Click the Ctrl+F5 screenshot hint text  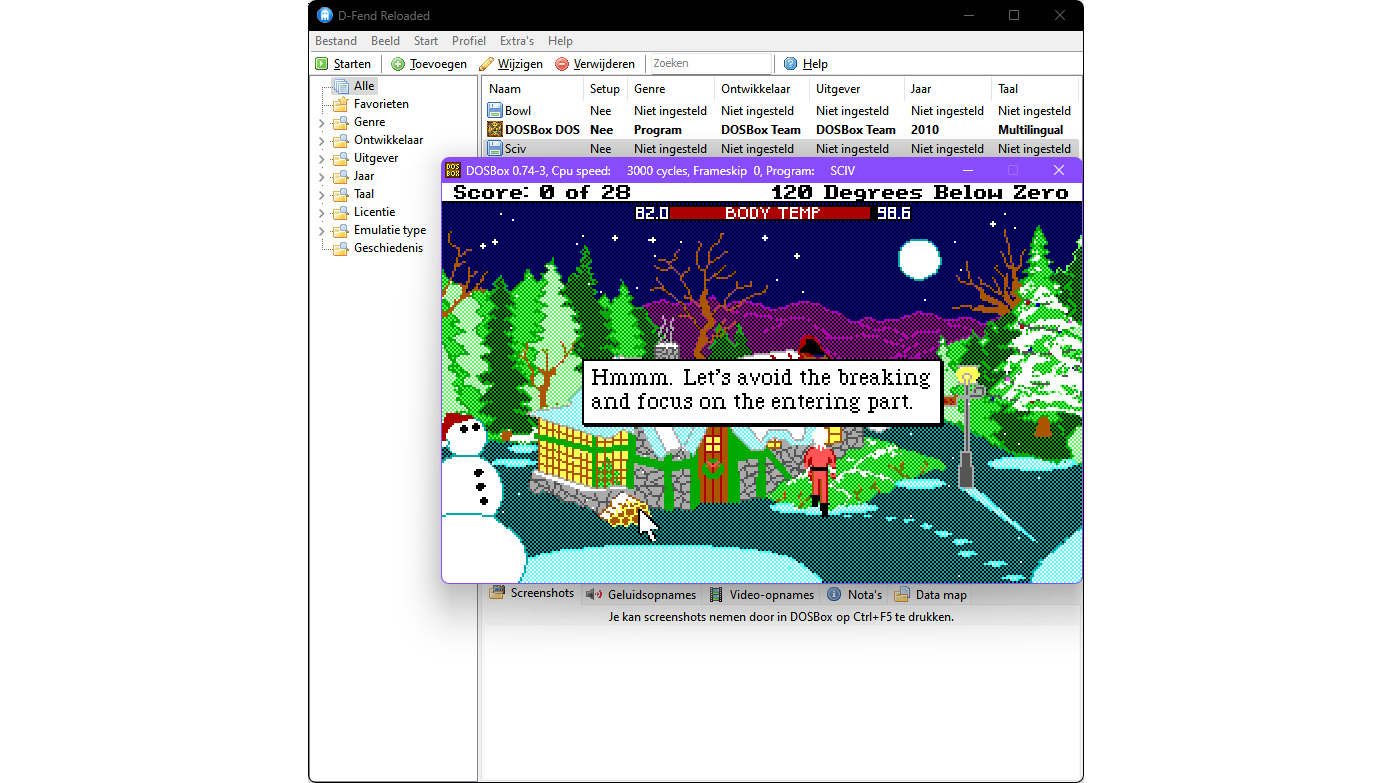[781, 617]
